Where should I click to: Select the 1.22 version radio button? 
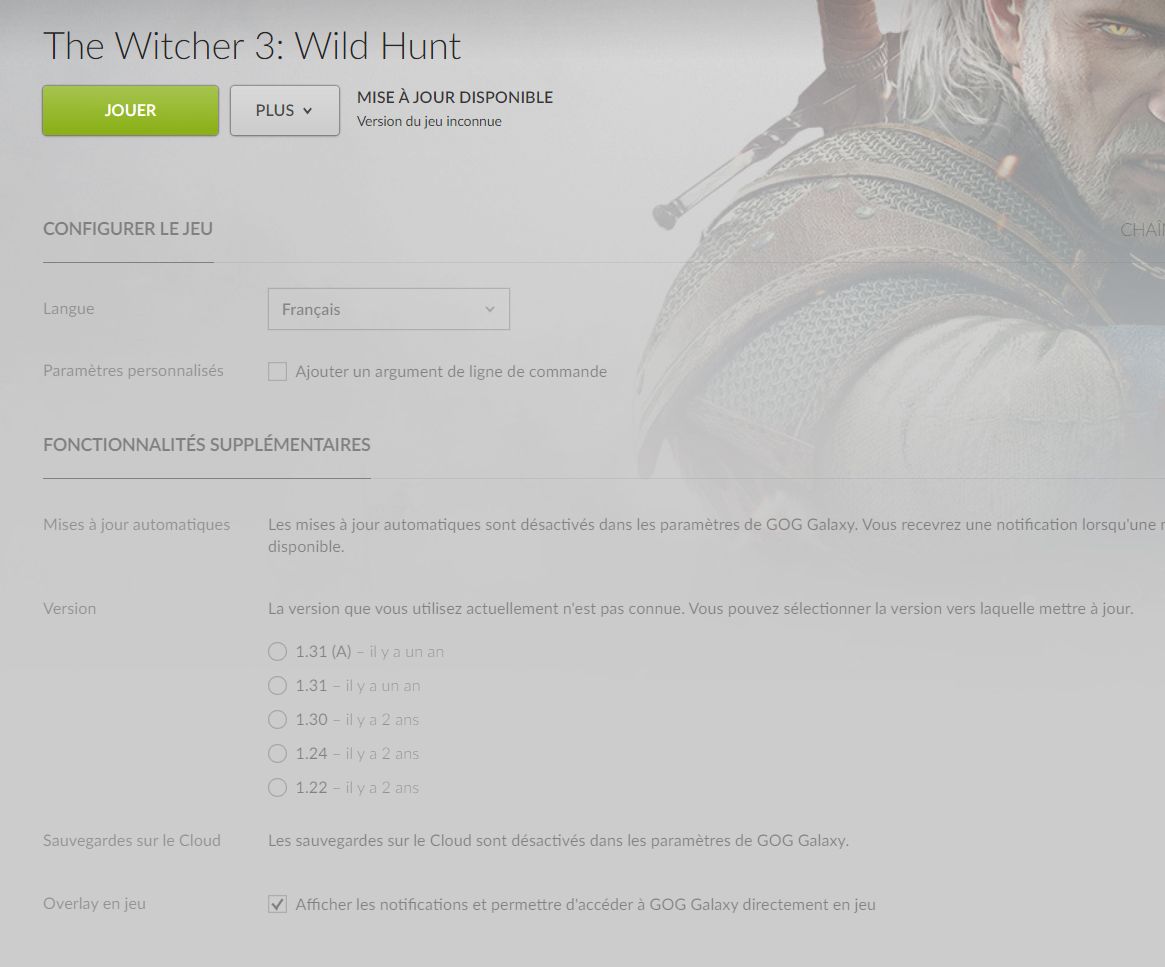coord(277,787)
